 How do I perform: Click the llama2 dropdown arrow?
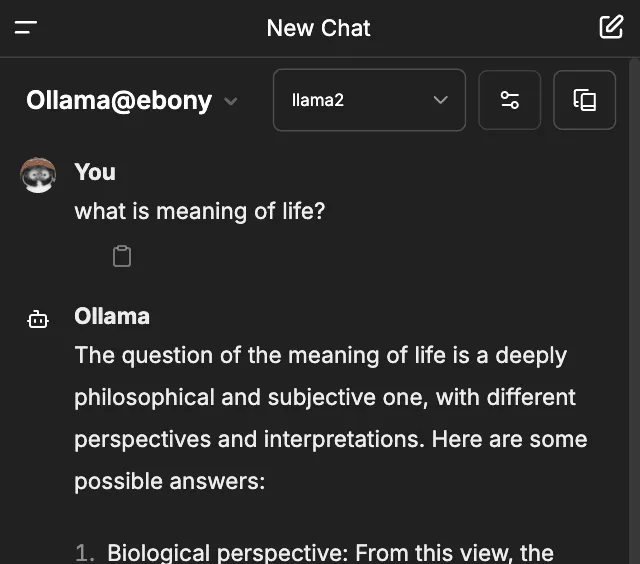(x=440, y=100)
